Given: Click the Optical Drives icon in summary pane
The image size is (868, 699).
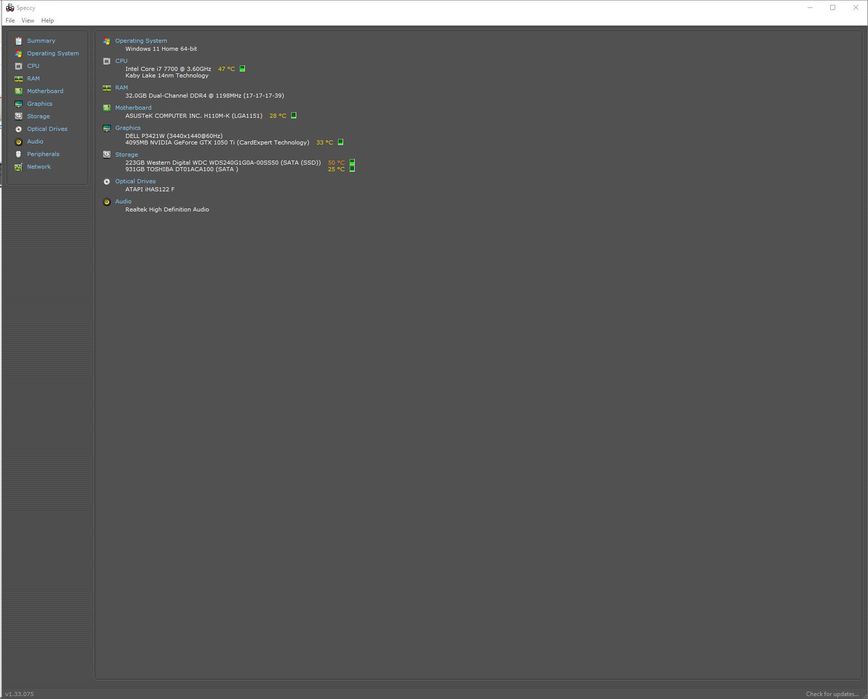Looking at the screenshot, I should (106, 182).
